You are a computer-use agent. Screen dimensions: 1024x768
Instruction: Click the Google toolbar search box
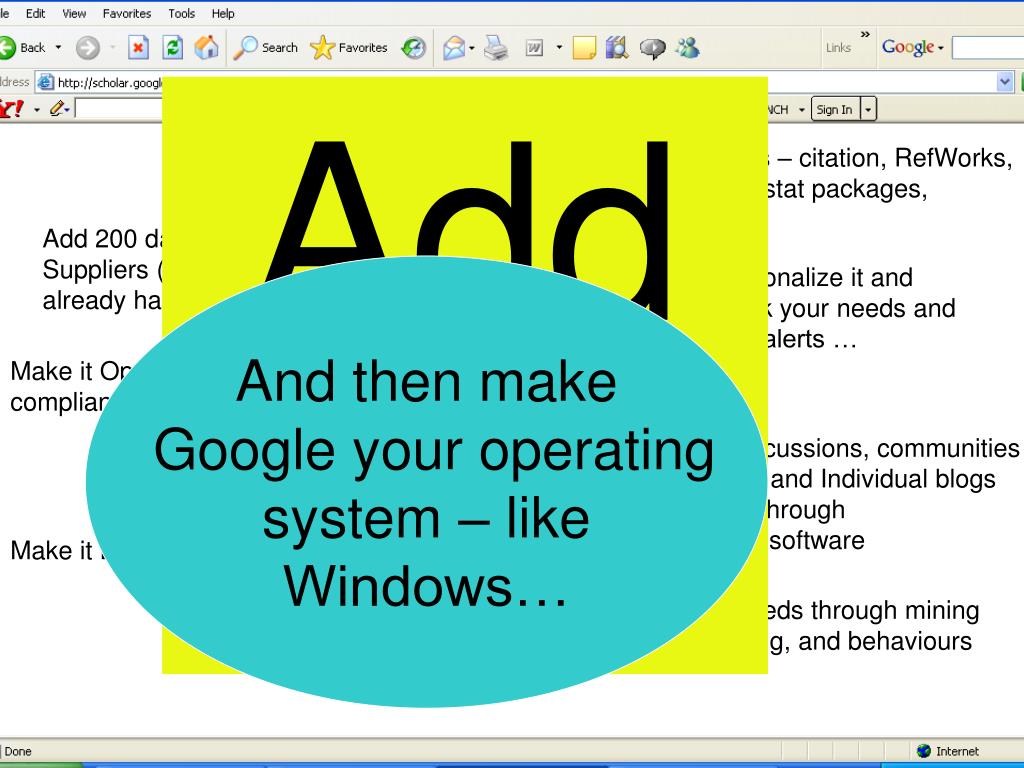tap(988, 48)
